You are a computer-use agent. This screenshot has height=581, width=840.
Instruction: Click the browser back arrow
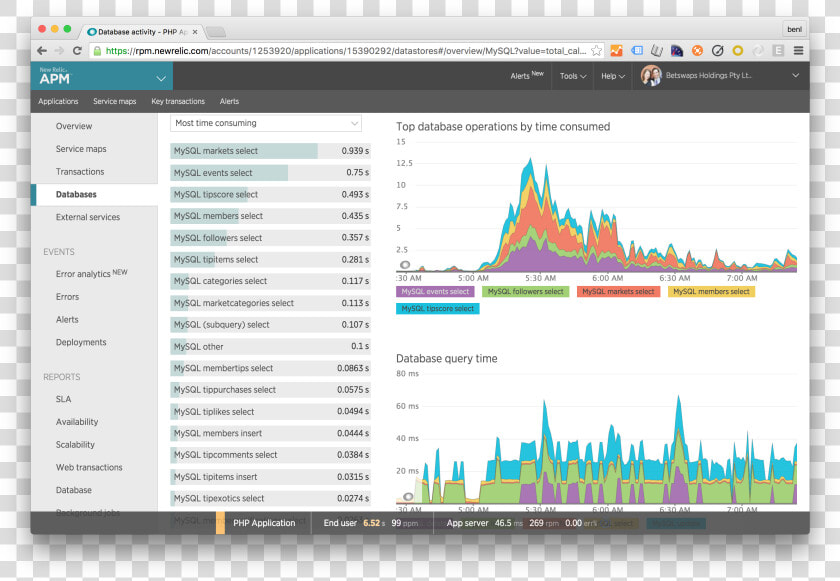click(42, 51)
